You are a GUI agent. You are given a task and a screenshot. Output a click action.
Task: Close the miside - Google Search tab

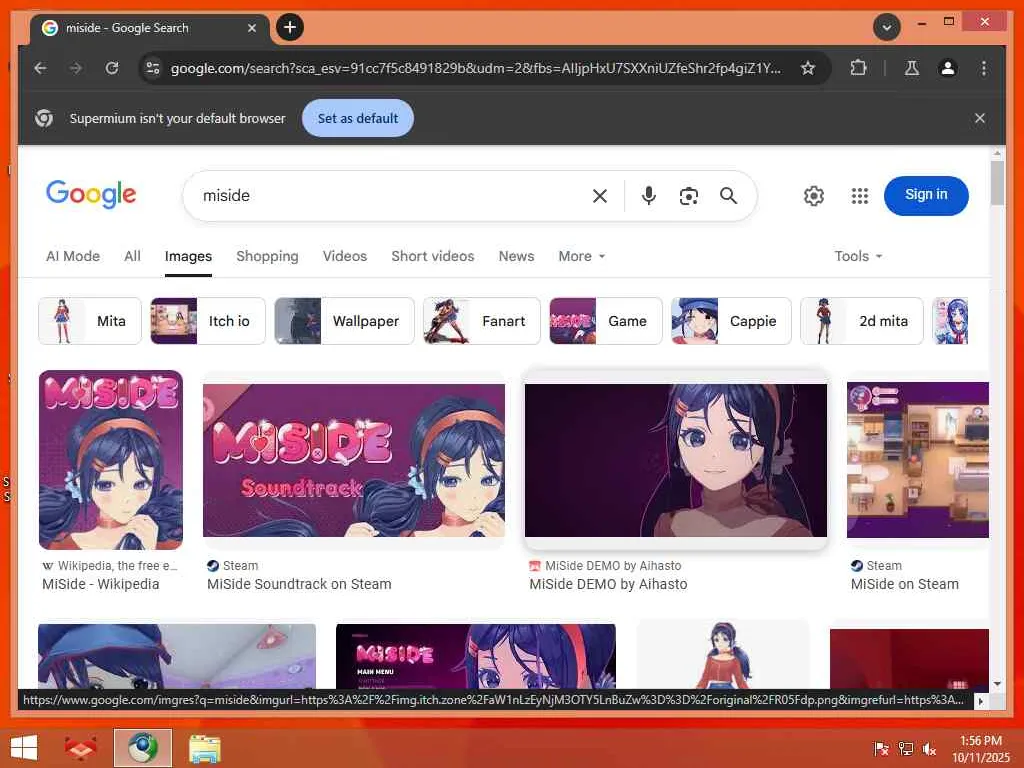(251, 28)
